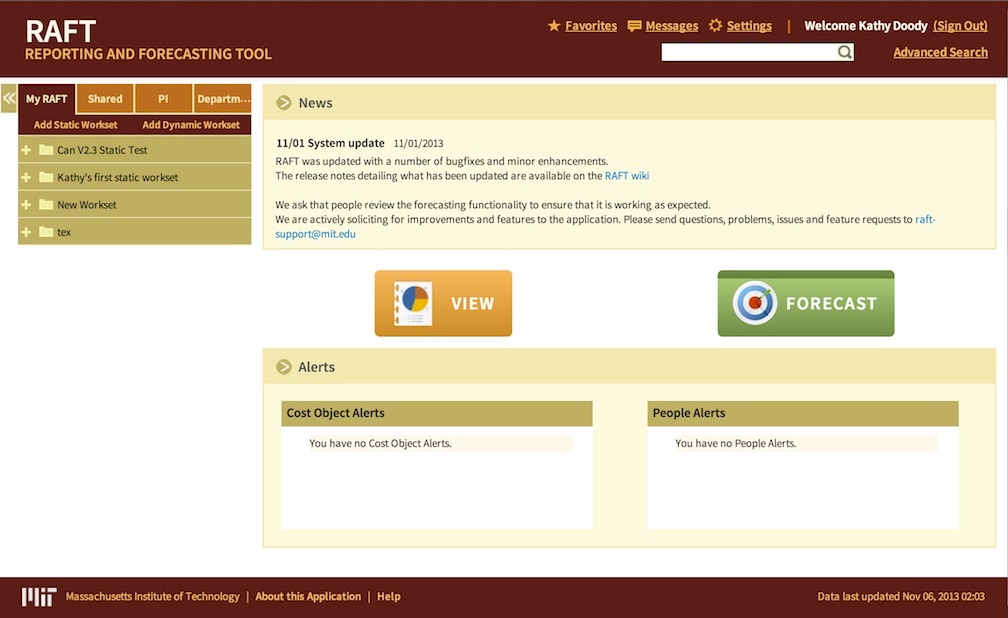Open Advanced Search
Screen dimensions: 1008x618
click(x=940, y=53)
